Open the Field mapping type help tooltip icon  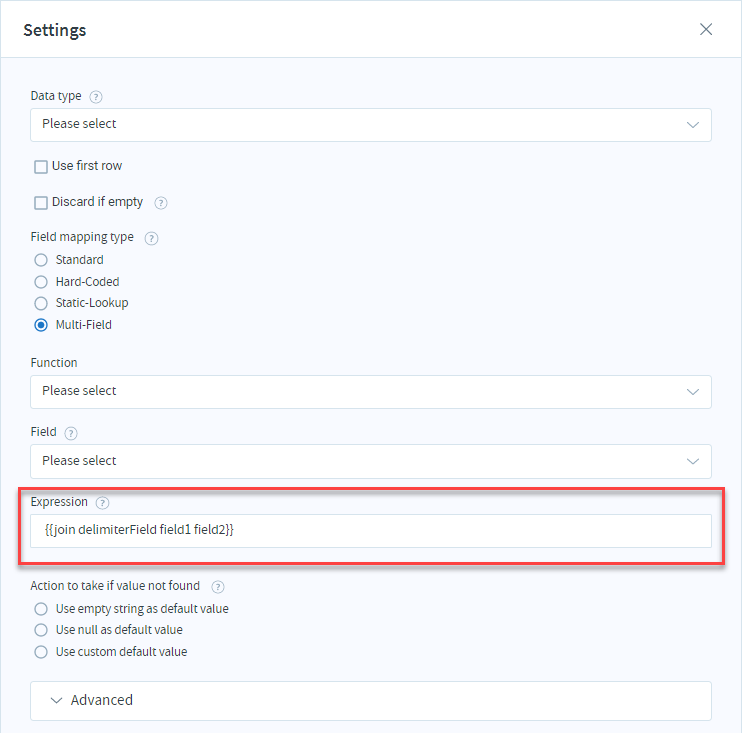pos(151,238)
